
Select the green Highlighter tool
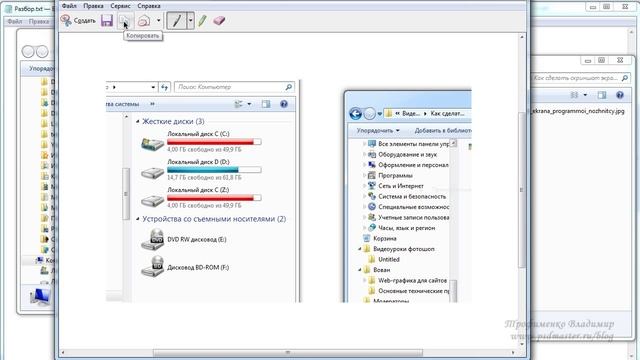[202, 20]
